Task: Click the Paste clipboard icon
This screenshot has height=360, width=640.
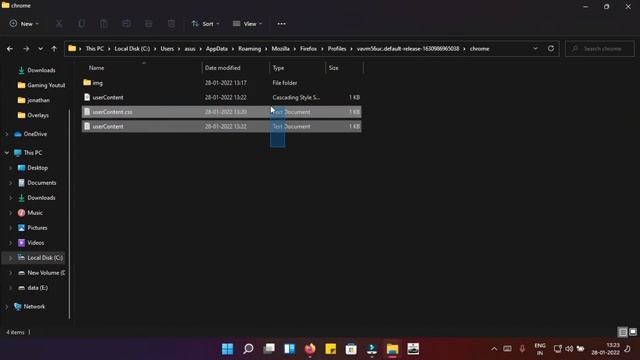Action: coord(104,24)
